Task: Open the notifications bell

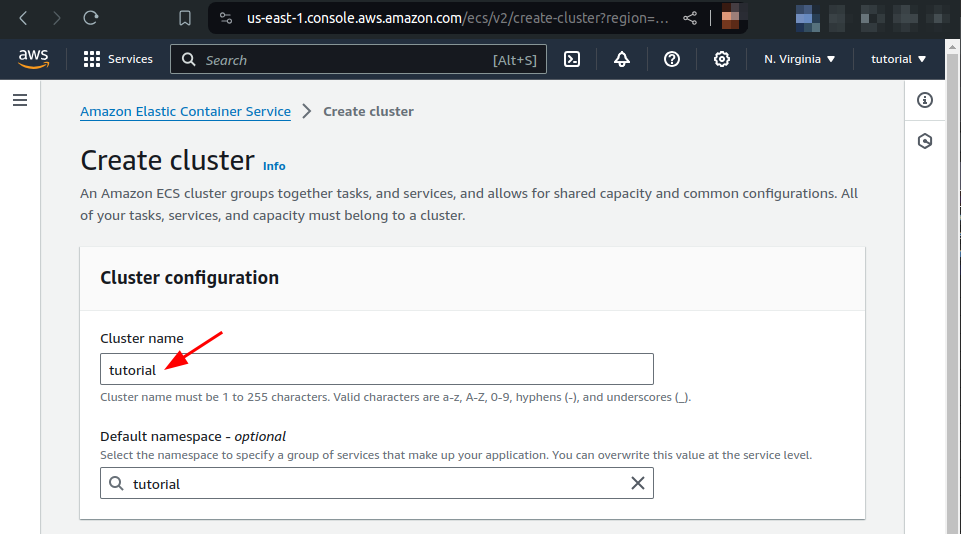Action: click(x=622, y=59)
